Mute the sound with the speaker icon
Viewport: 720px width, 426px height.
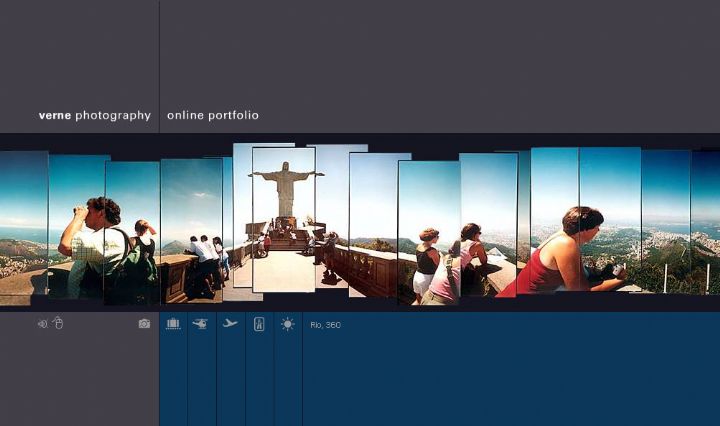(x=42, y=324)
